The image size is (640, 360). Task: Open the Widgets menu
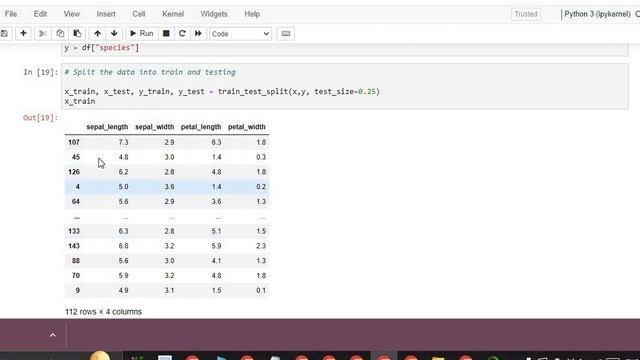213,14
